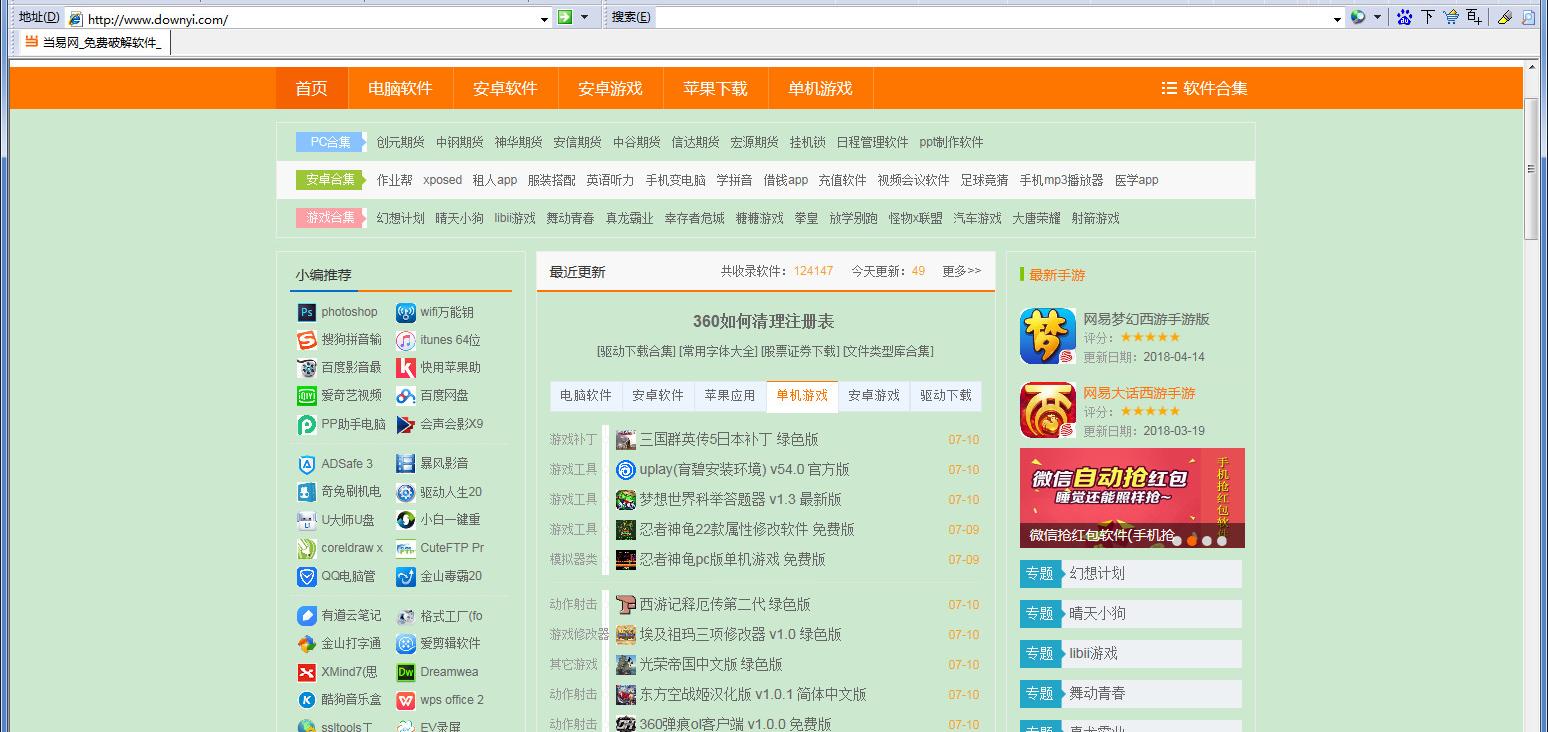Screen dimensions: 1548x732
Task: Click the Dreamweaver Dw icon
Action: 405,672
